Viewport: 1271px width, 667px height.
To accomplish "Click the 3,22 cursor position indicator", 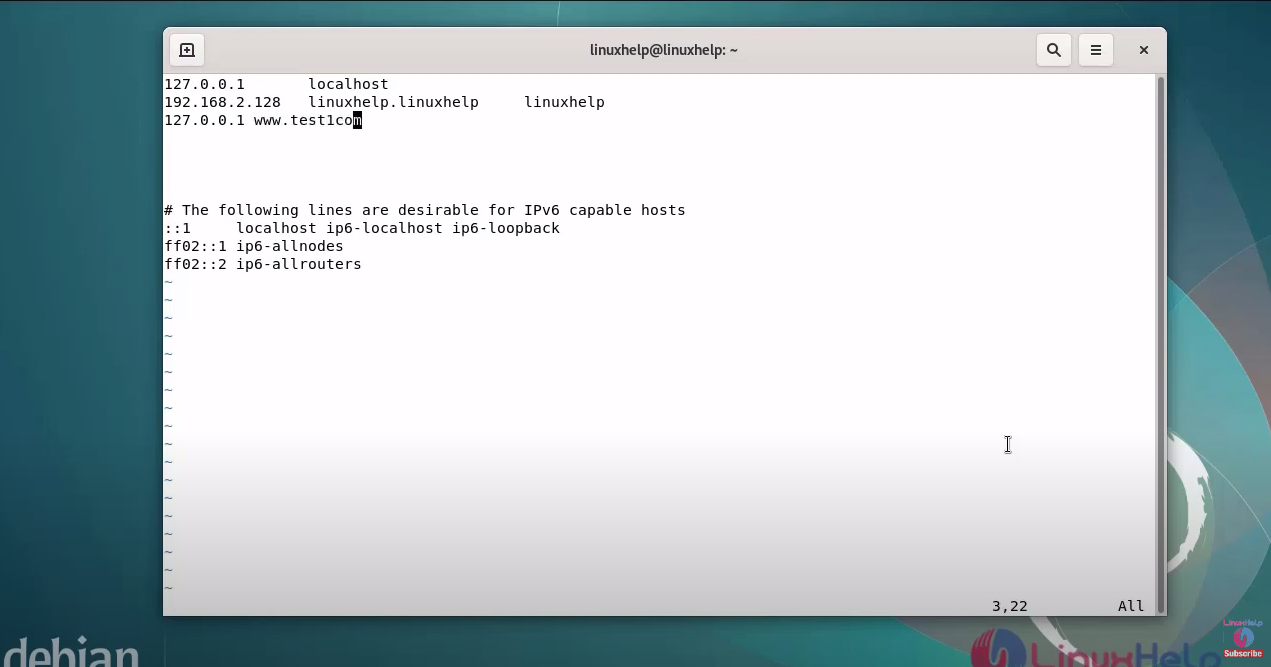I will pos(1009,606).
